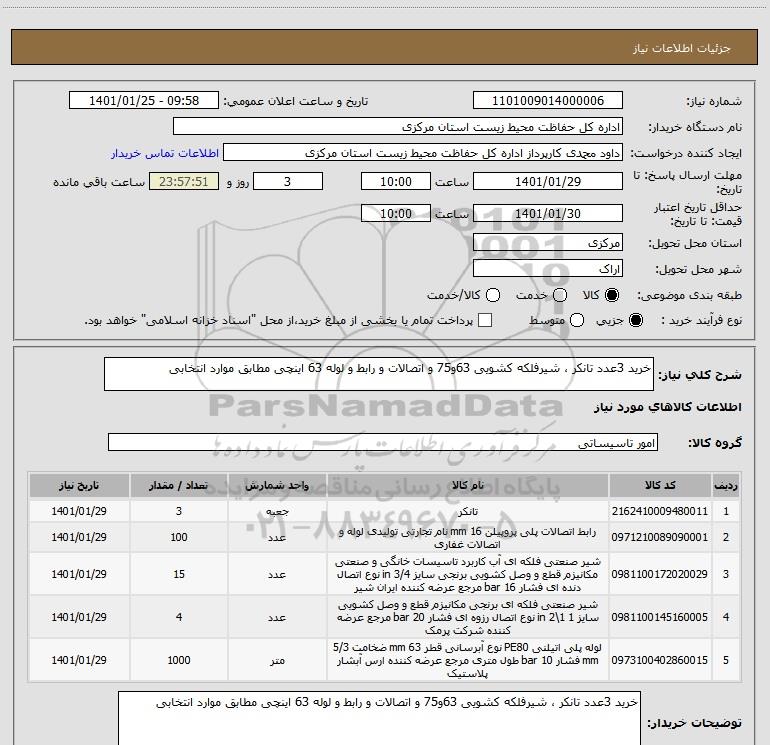This screenshot has width=770, height=745.
Task: Click the جزئیات اطلاعات نیاز header title
Action: pos(682,48)
